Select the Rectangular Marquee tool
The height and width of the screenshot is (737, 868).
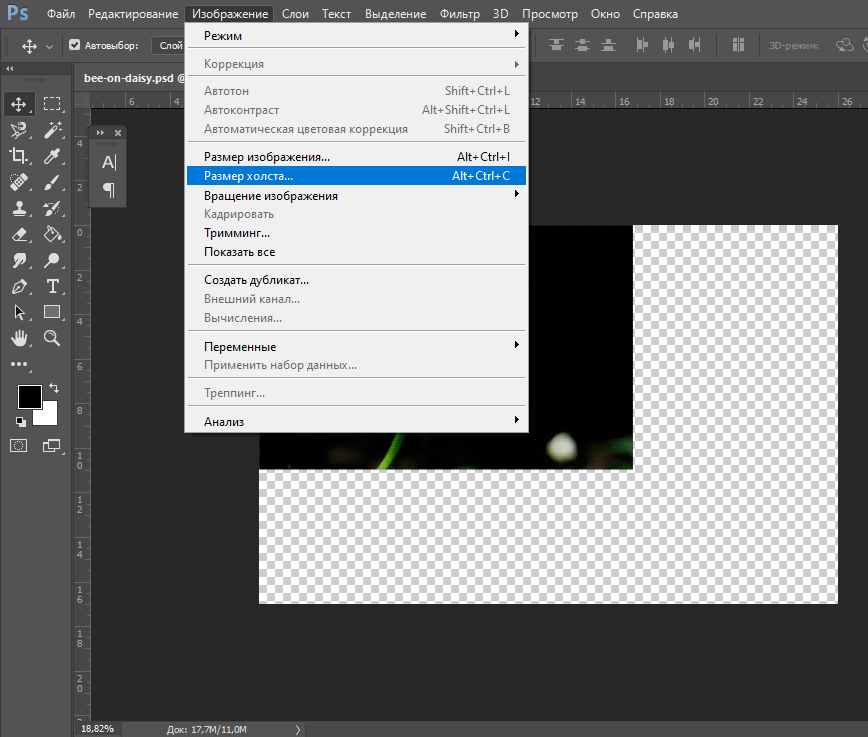(52, 104)
